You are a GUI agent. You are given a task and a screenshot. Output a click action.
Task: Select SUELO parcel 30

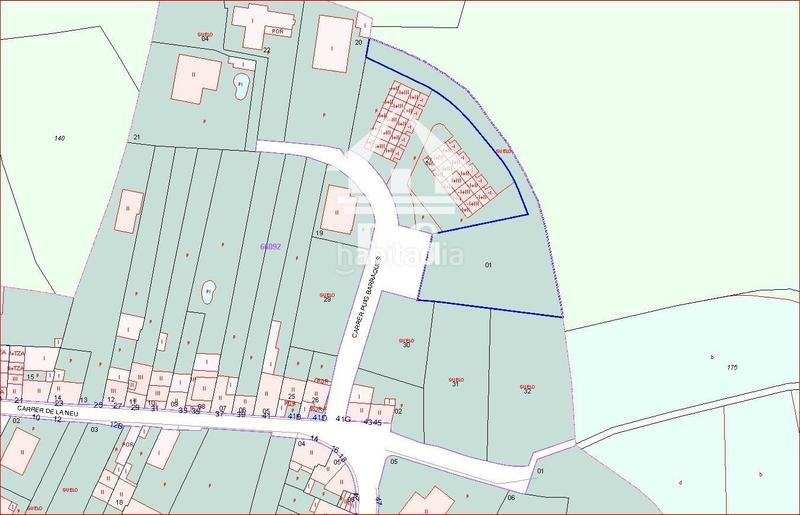(x=406, y=342)
